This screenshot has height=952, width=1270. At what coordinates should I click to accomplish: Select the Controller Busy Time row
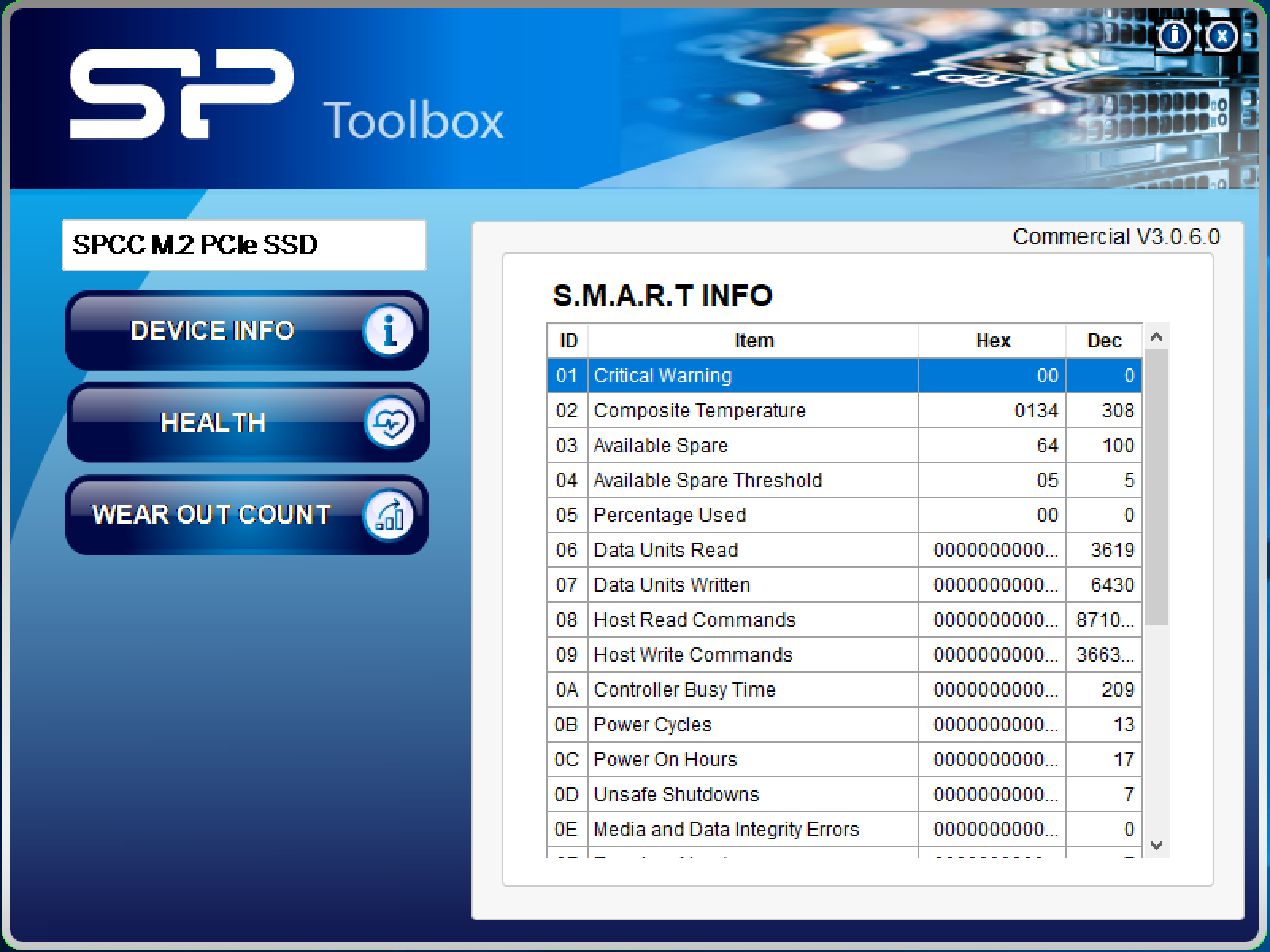coord(845,689)
